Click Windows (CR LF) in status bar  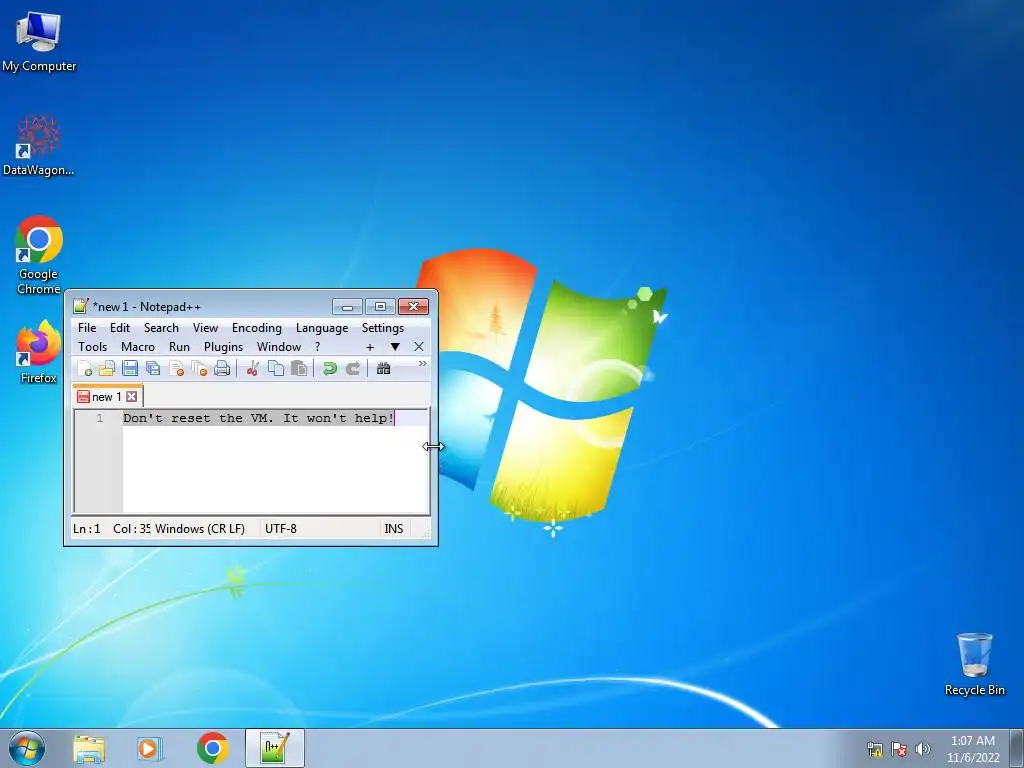tap(200, 529)
